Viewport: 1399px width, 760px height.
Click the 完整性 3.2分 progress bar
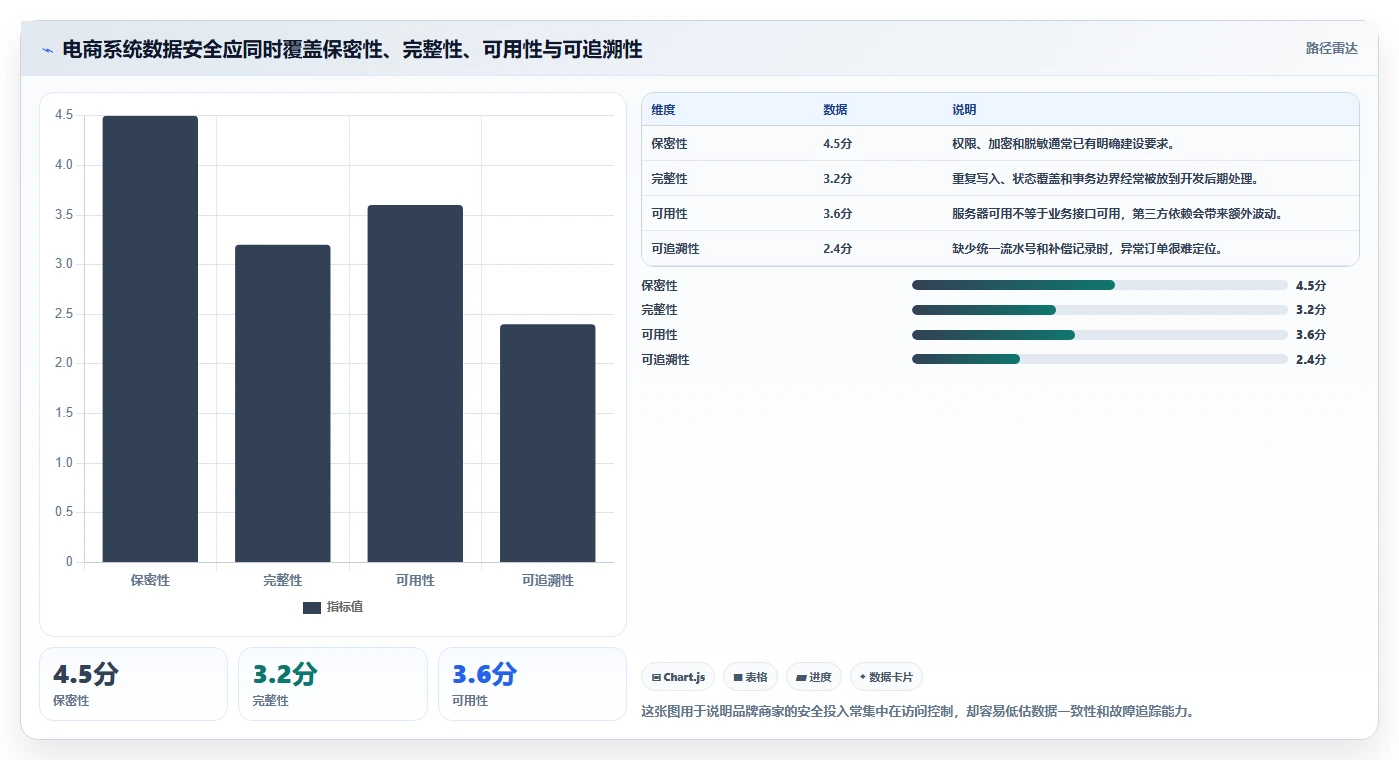point(1100,310)
